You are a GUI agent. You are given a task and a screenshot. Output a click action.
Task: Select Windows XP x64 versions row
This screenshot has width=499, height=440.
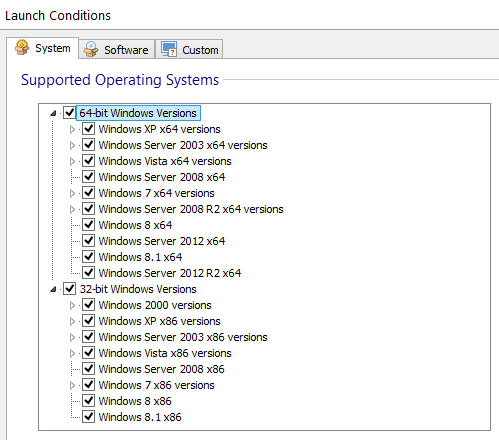click(x=160, y=129)
